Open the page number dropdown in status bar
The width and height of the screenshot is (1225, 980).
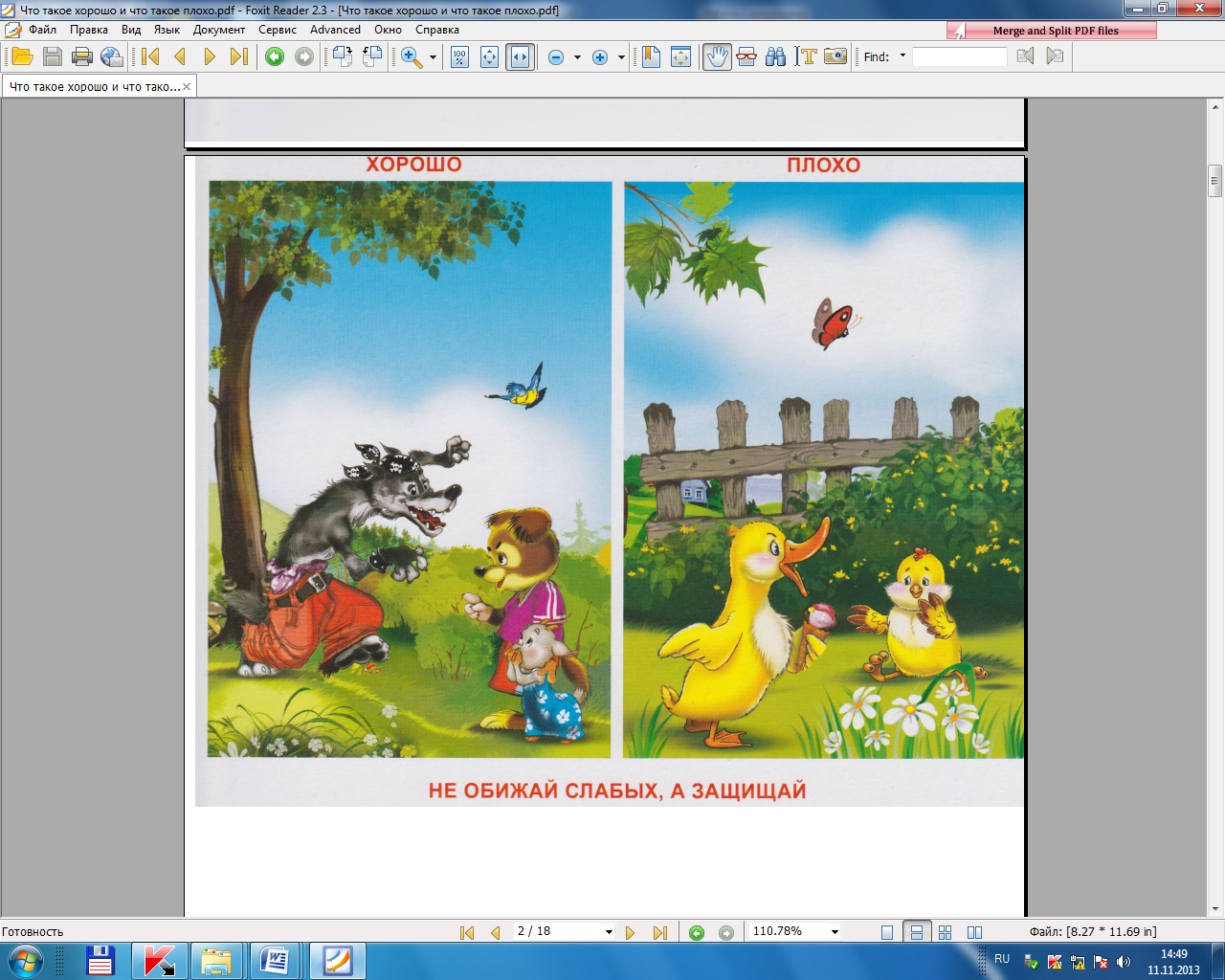pyautogui.click(x=609, y=931)
